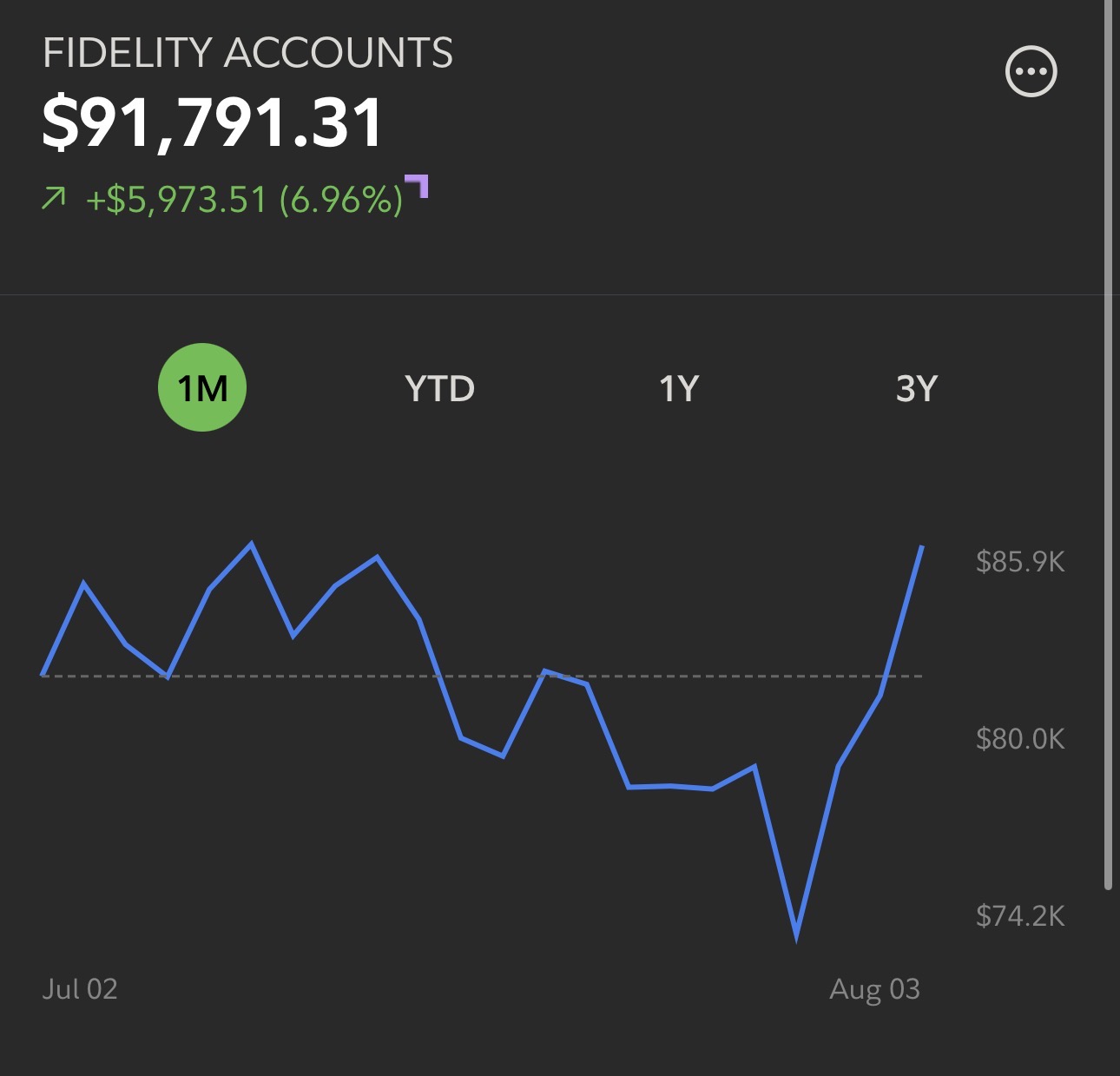Switch chart to 1Y range
The height and width of the screenshot is (1076, 1120).
[679, 388]
